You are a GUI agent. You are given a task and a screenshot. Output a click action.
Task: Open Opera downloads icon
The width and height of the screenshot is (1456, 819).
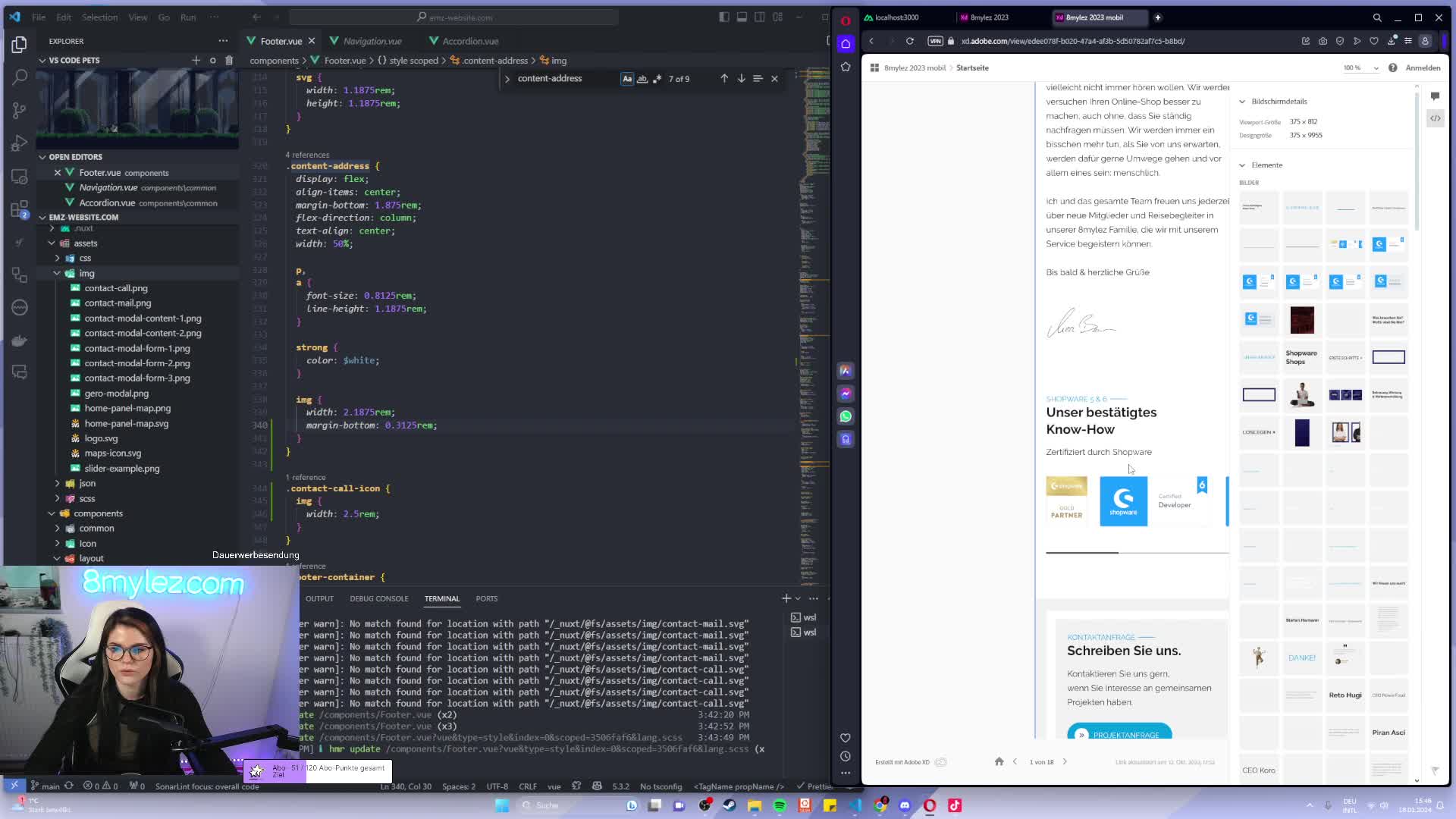(1391, 42)
